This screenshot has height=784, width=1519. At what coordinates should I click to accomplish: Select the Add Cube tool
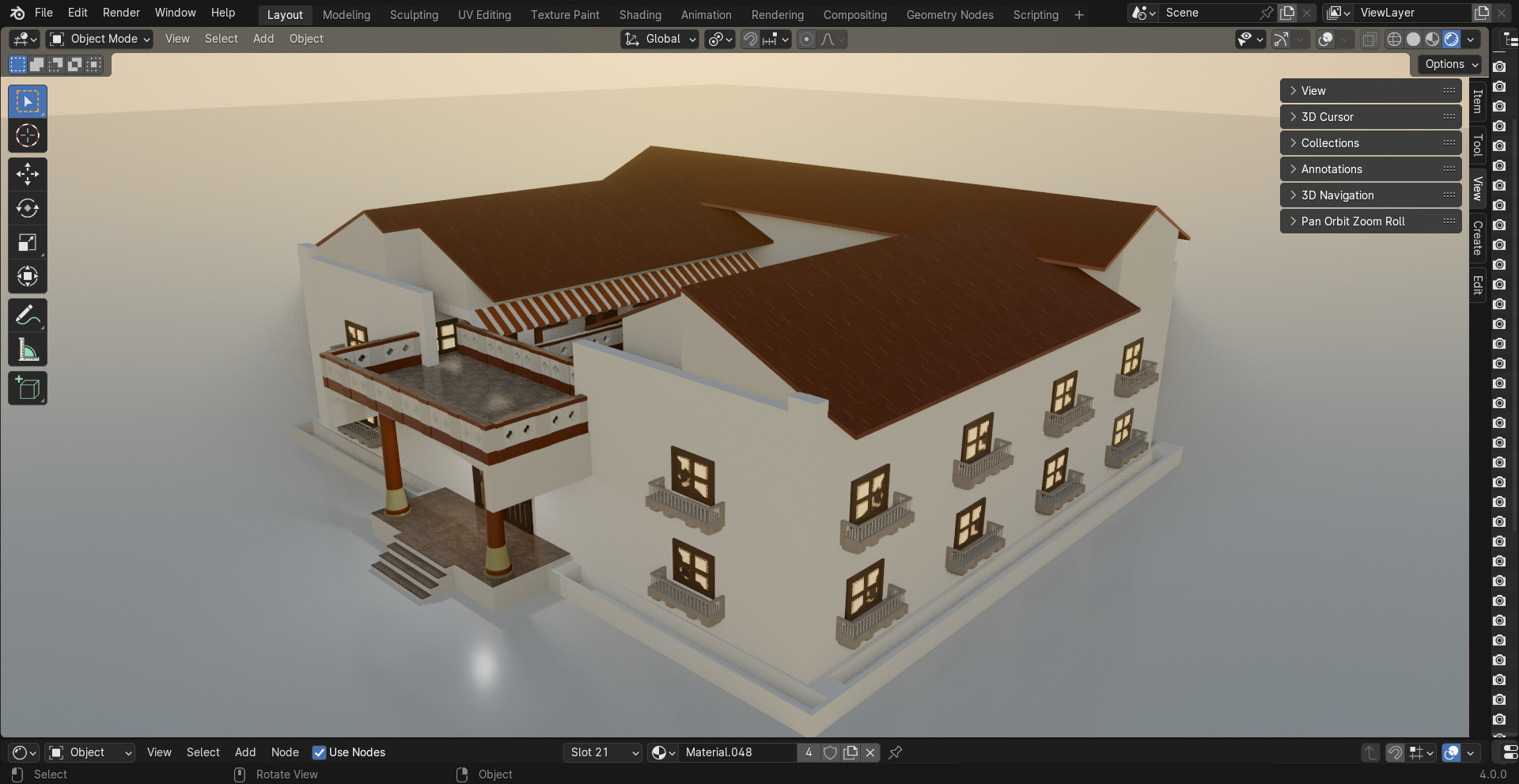[x=28, y=388]
